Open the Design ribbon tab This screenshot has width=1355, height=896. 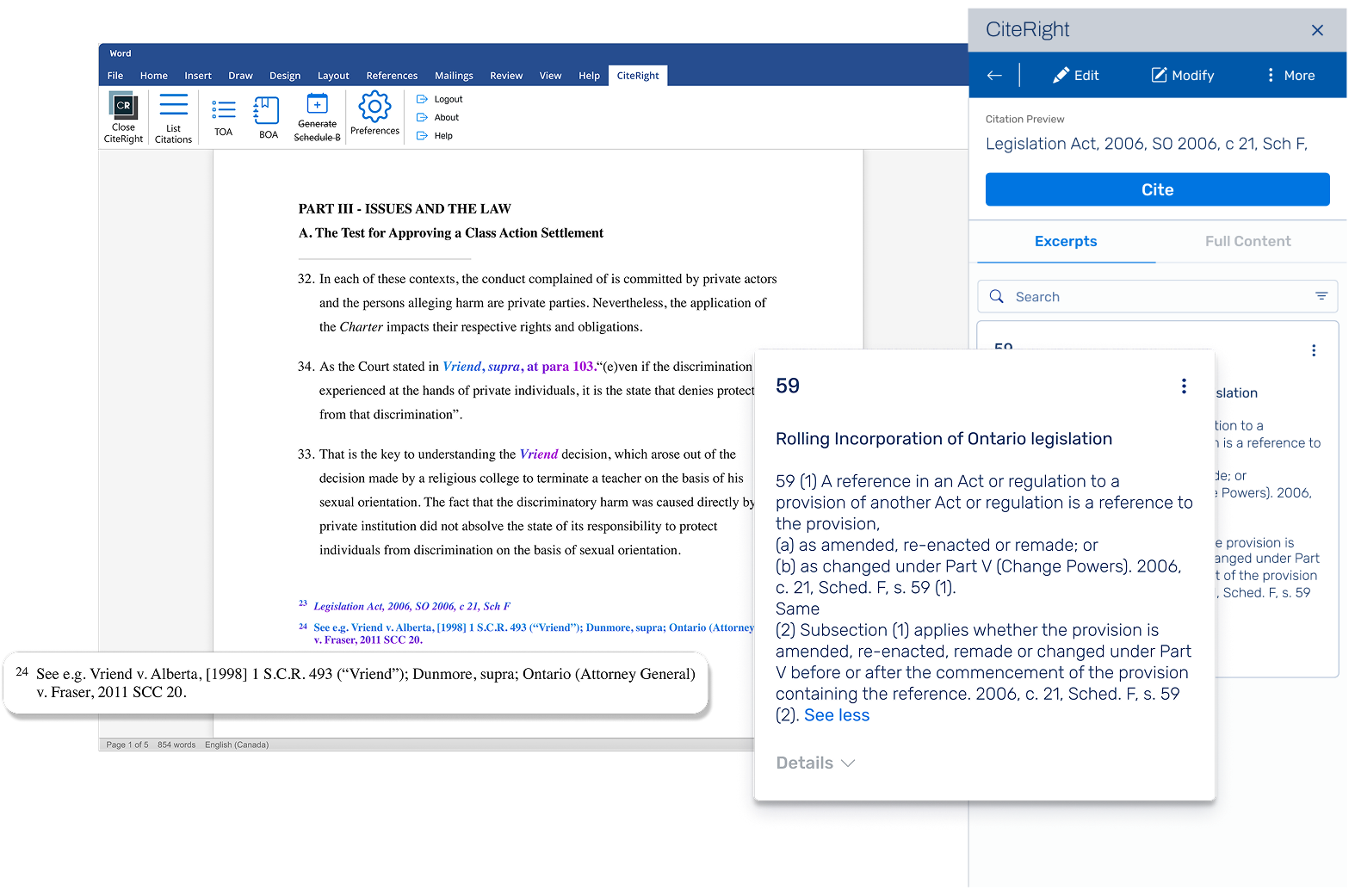coord(285,76)
